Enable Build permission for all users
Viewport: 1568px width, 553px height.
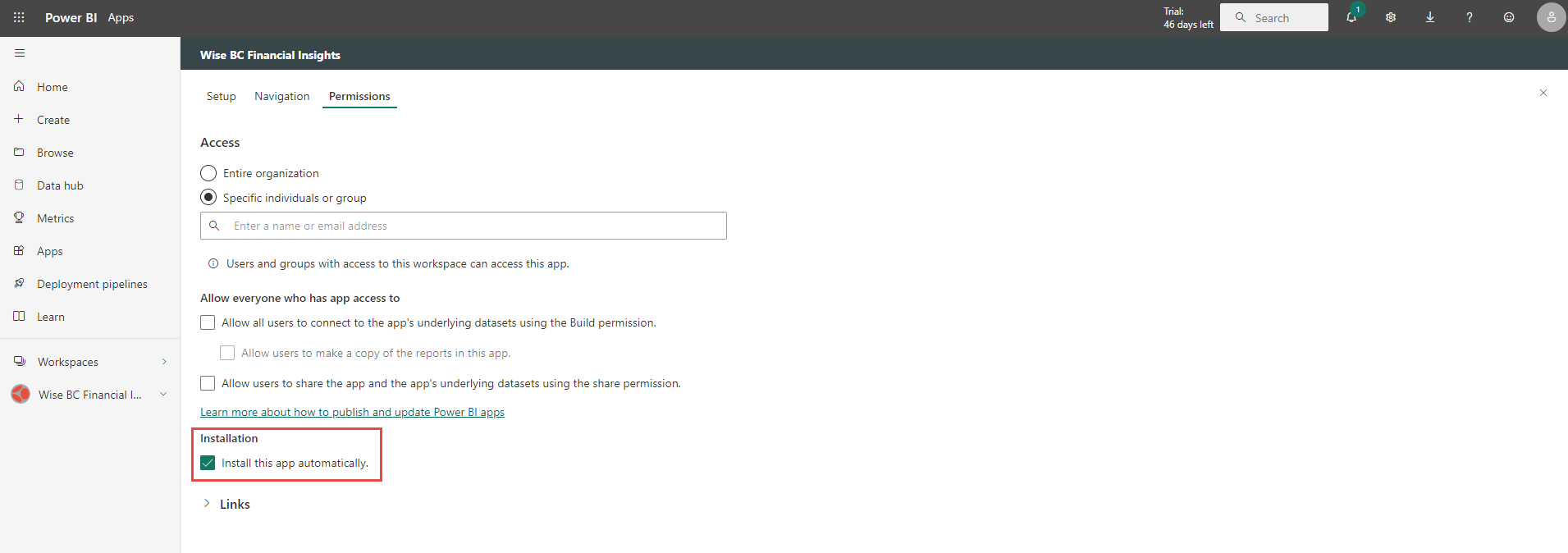click(208, 323)
